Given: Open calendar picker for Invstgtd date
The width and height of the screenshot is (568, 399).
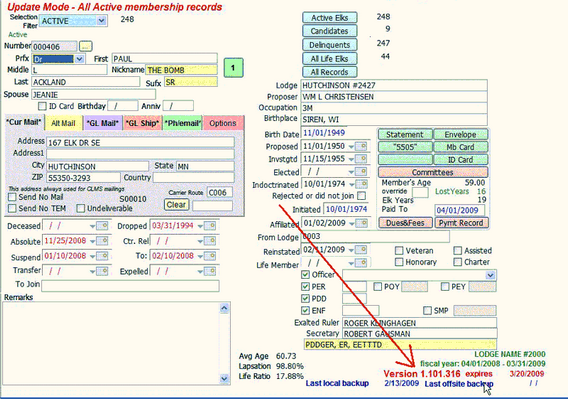Looking at the screenshot, I should [x=361, y=159].
